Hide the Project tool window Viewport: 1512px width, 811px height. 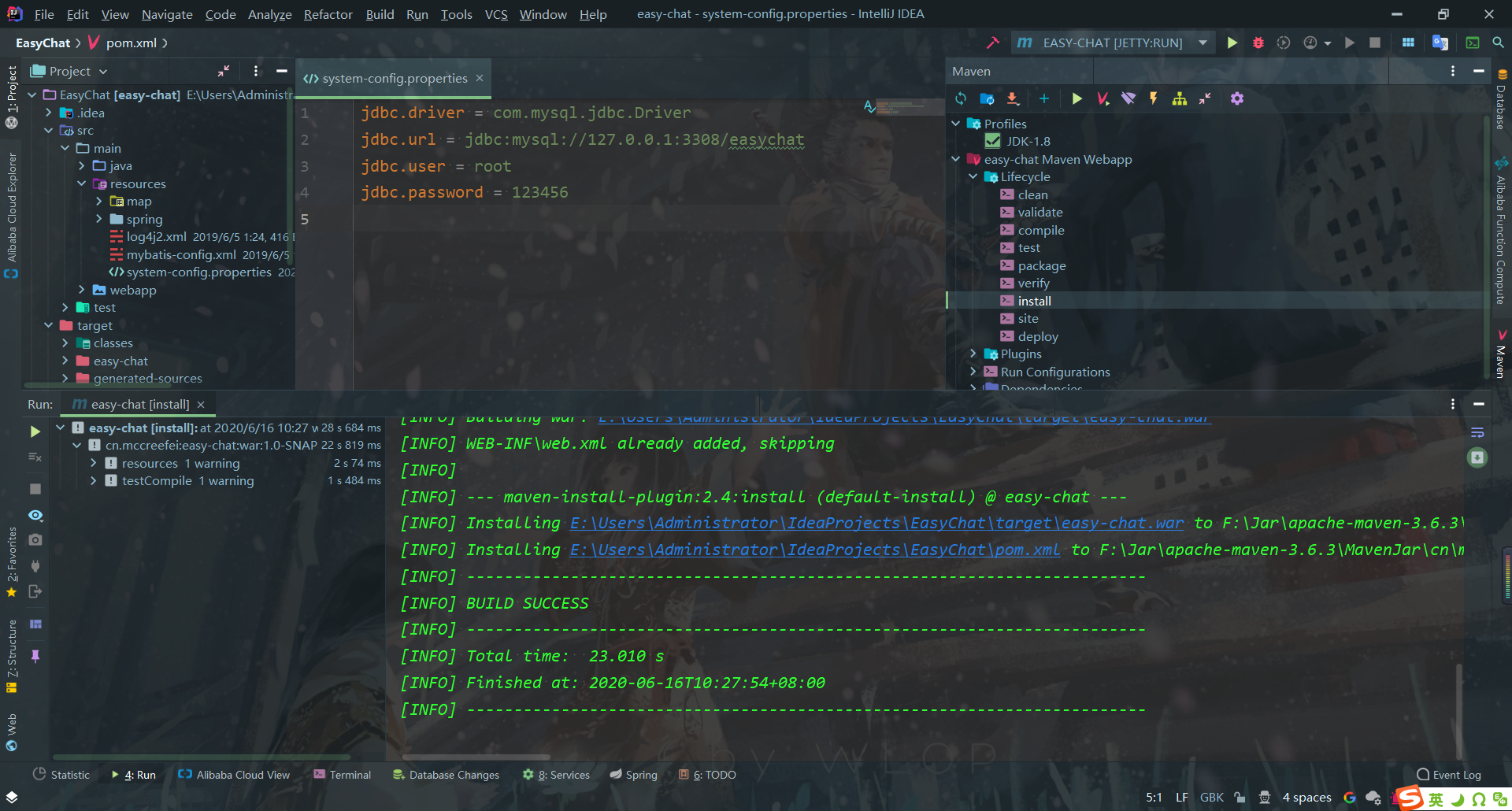click(x=281, y=71)
